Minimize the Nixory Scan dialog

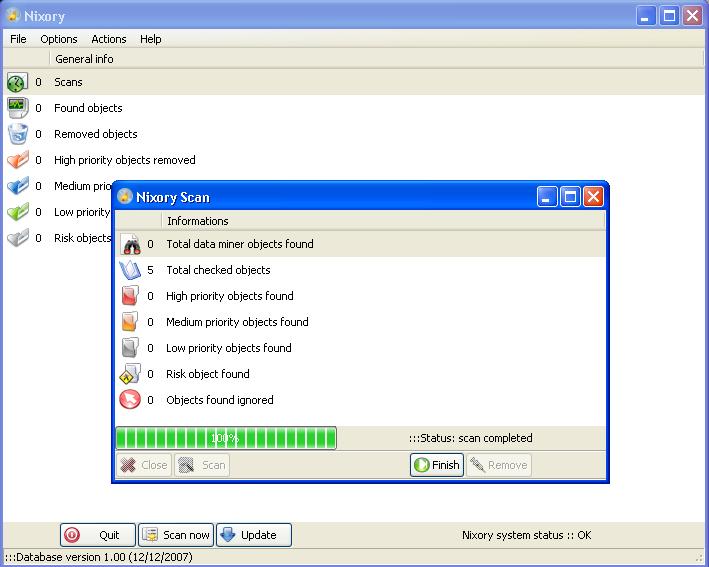[x=547, y=197]
